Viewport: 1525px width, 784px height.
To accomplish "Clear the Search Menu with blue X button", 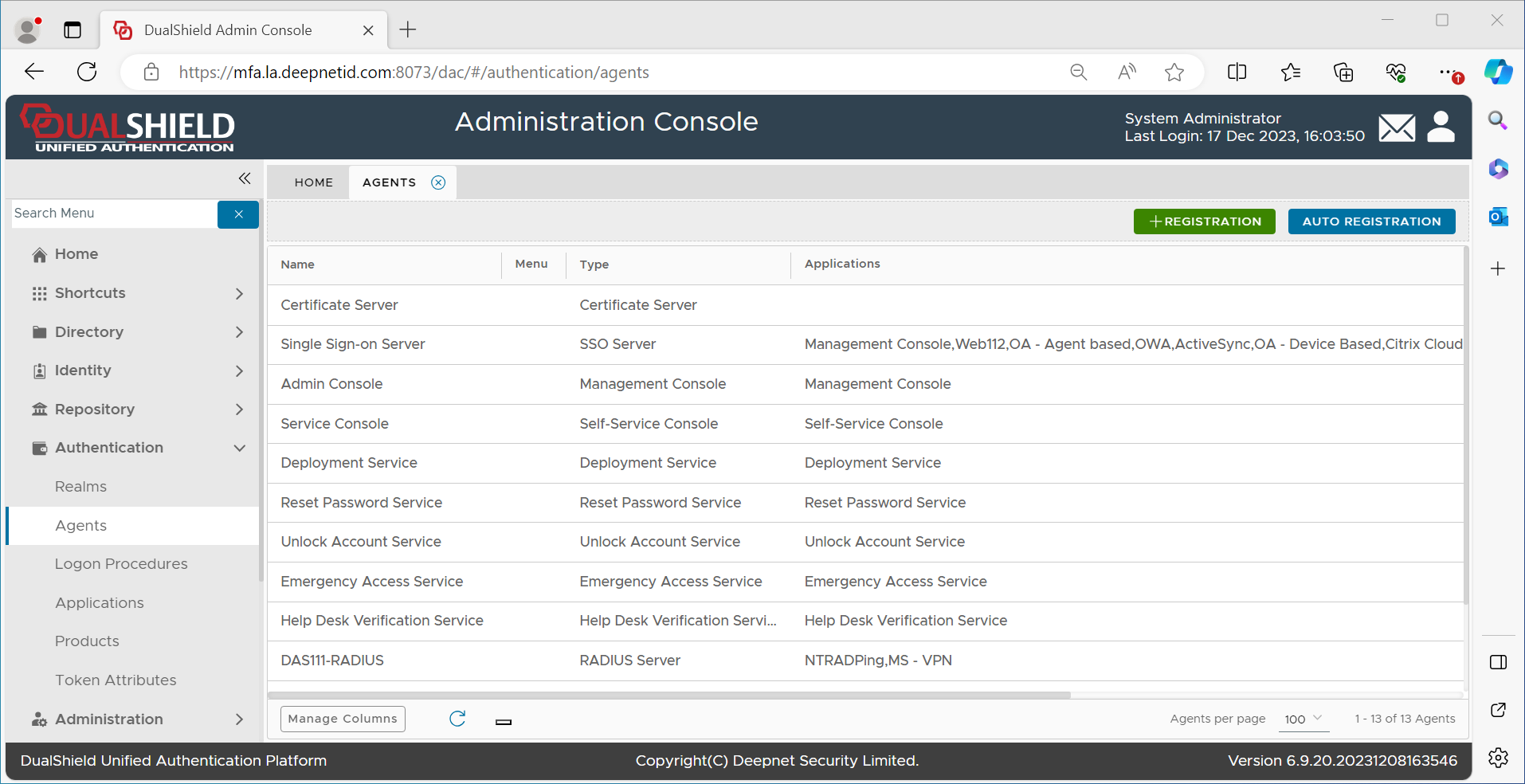I will (238, 214).
